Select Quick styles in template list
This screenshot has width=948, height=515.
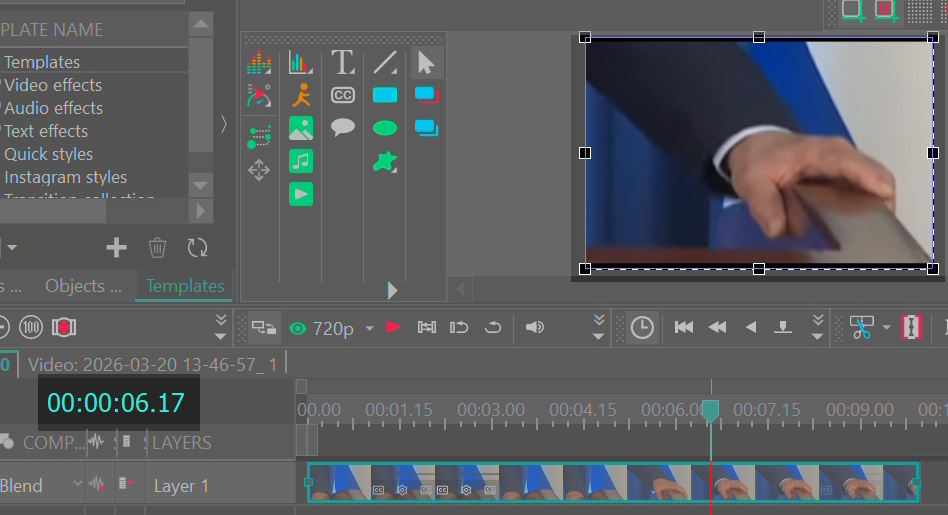48,154
